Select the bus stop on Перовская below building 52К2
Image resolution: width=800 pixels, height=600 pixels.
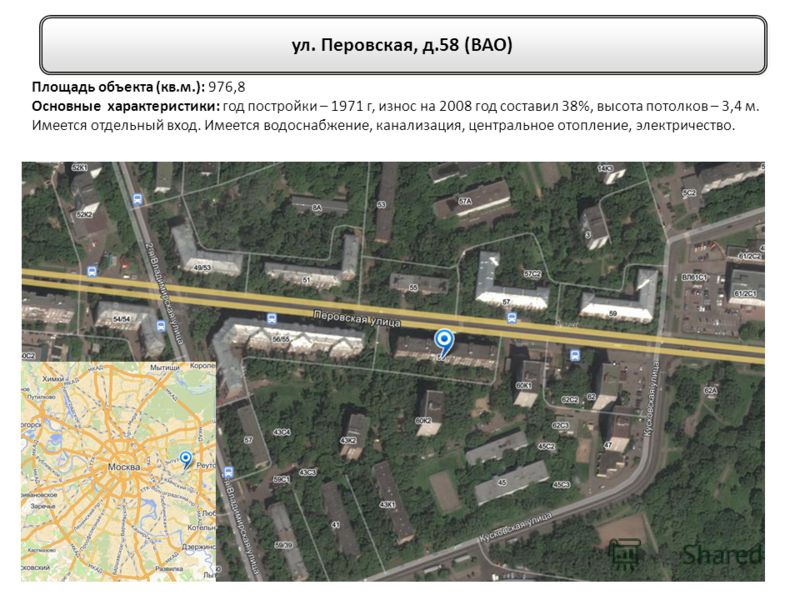pyautogui.click(x=92, y=271)
